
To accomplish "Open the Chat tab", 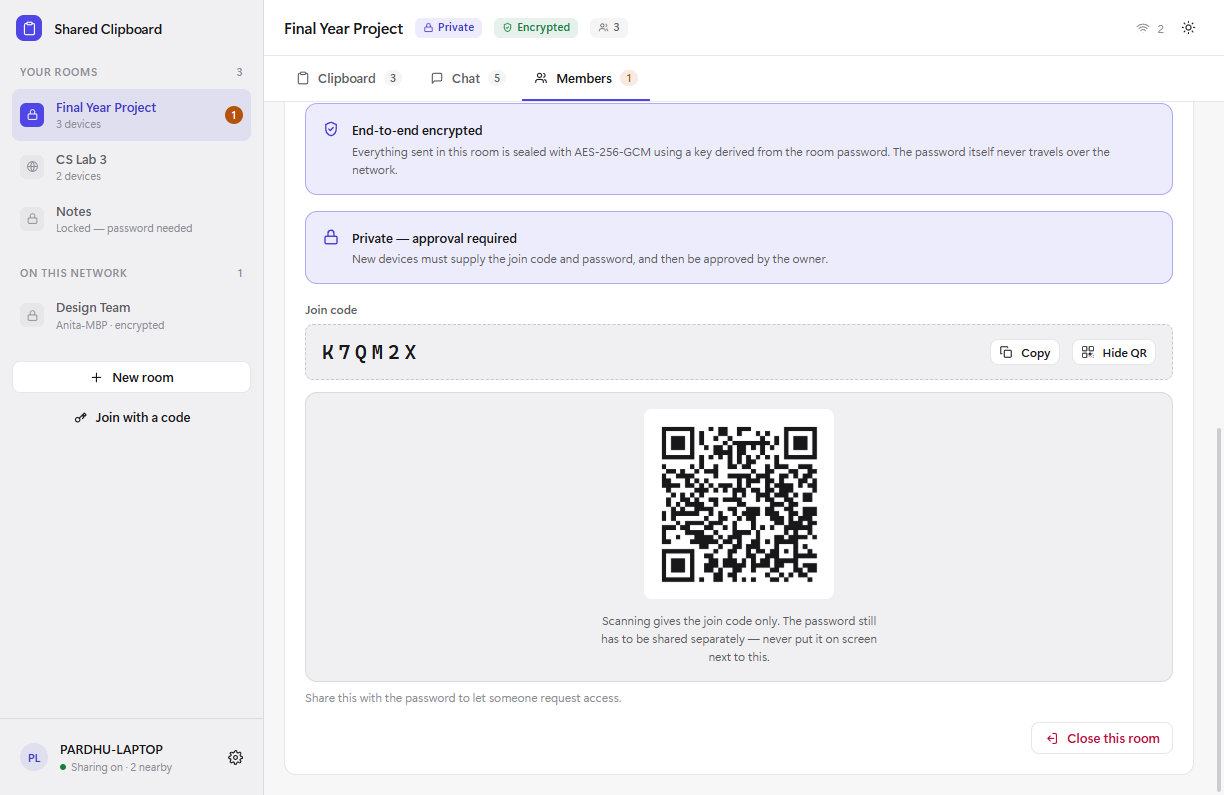I will [467, 78].
